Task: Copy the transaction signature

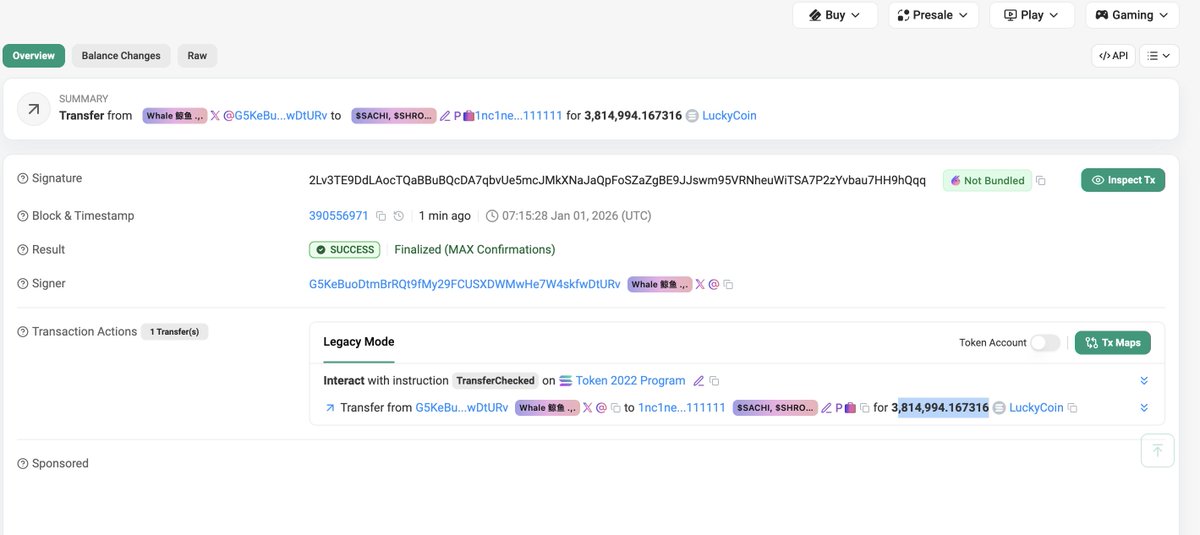Action: click(x=1041, y=181)
